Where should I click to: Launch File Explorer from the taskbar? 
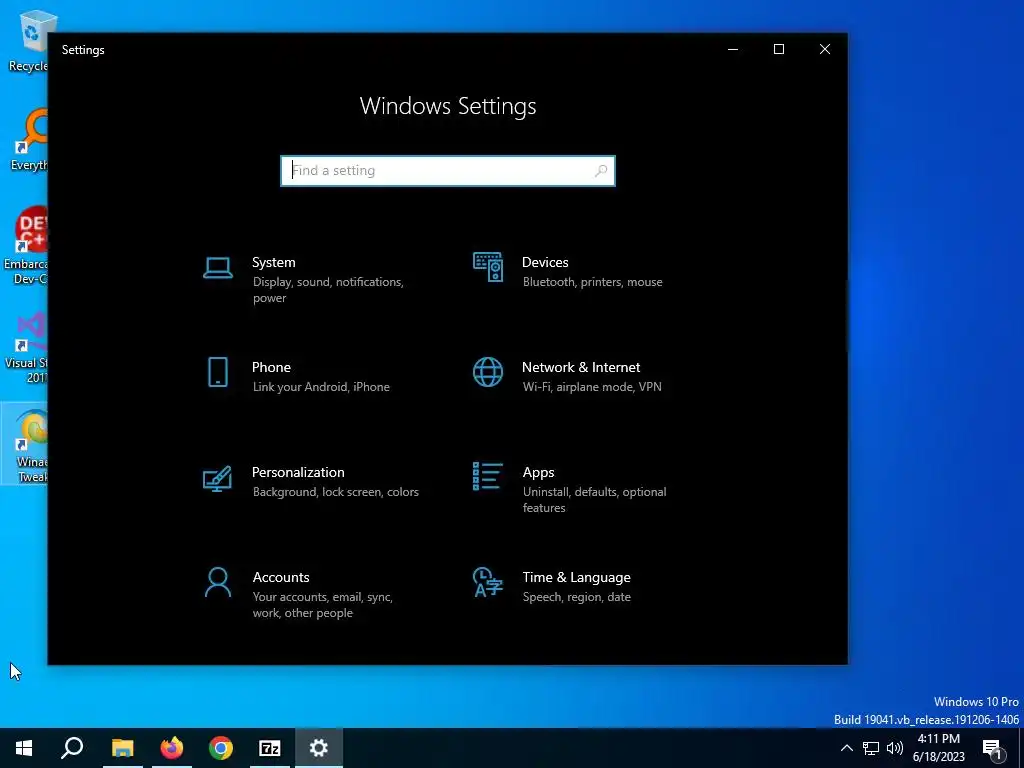click(122, 748)
